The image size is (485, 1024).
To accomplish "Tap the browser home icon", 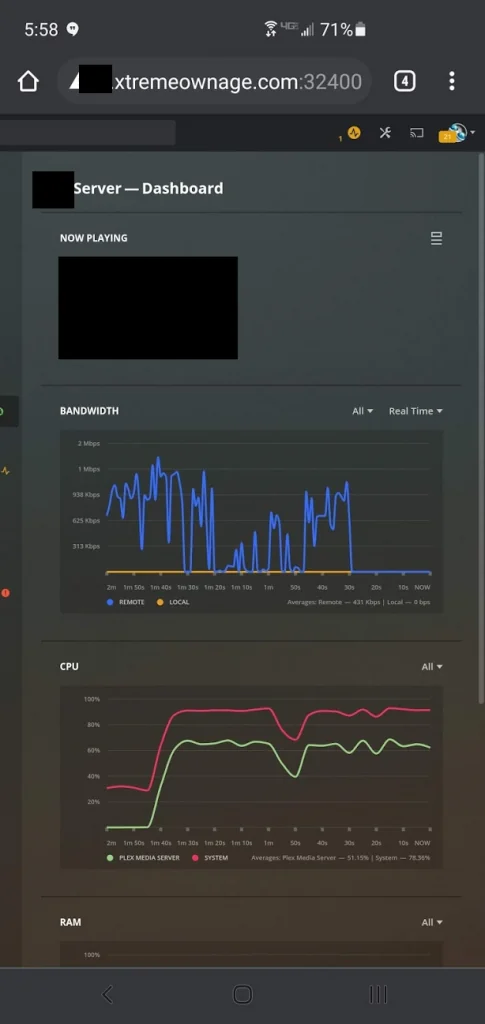I will 28,82.
